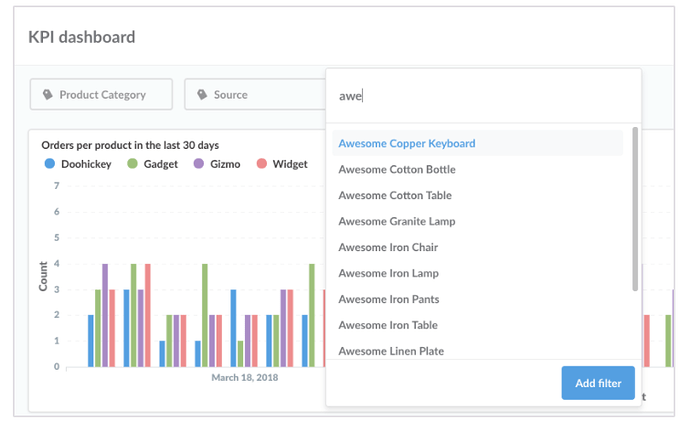690x431 pixels.
Task: Open 'Orders per product in the last 30 days' title
Action: pos(130,145)
